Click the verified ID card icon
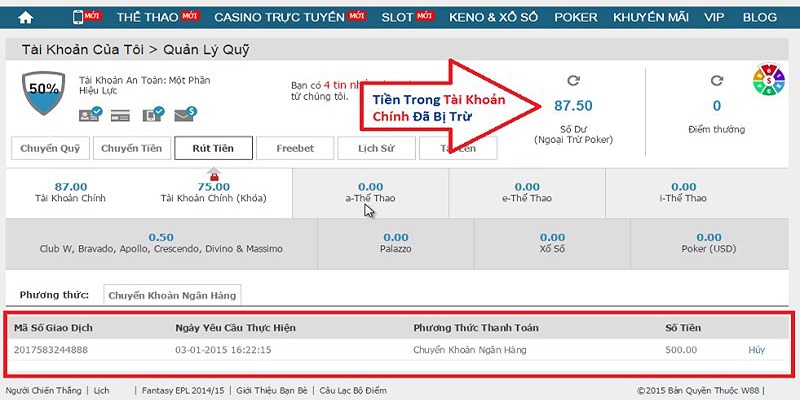Screen dimensions: 800x400 (90, 114)
